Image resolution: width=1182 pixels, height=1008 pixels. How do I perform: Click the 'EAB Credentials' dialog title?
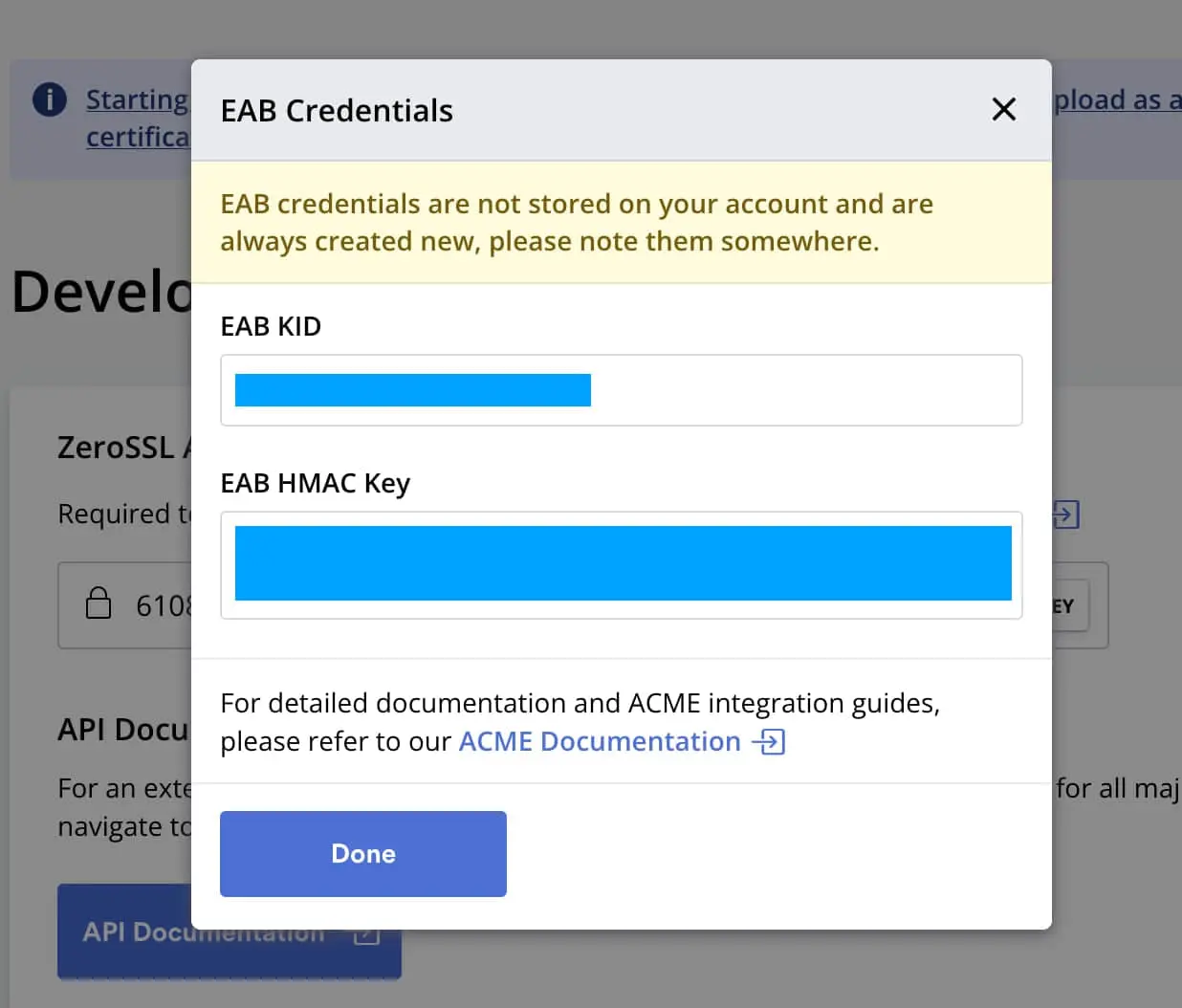[337, 111]
